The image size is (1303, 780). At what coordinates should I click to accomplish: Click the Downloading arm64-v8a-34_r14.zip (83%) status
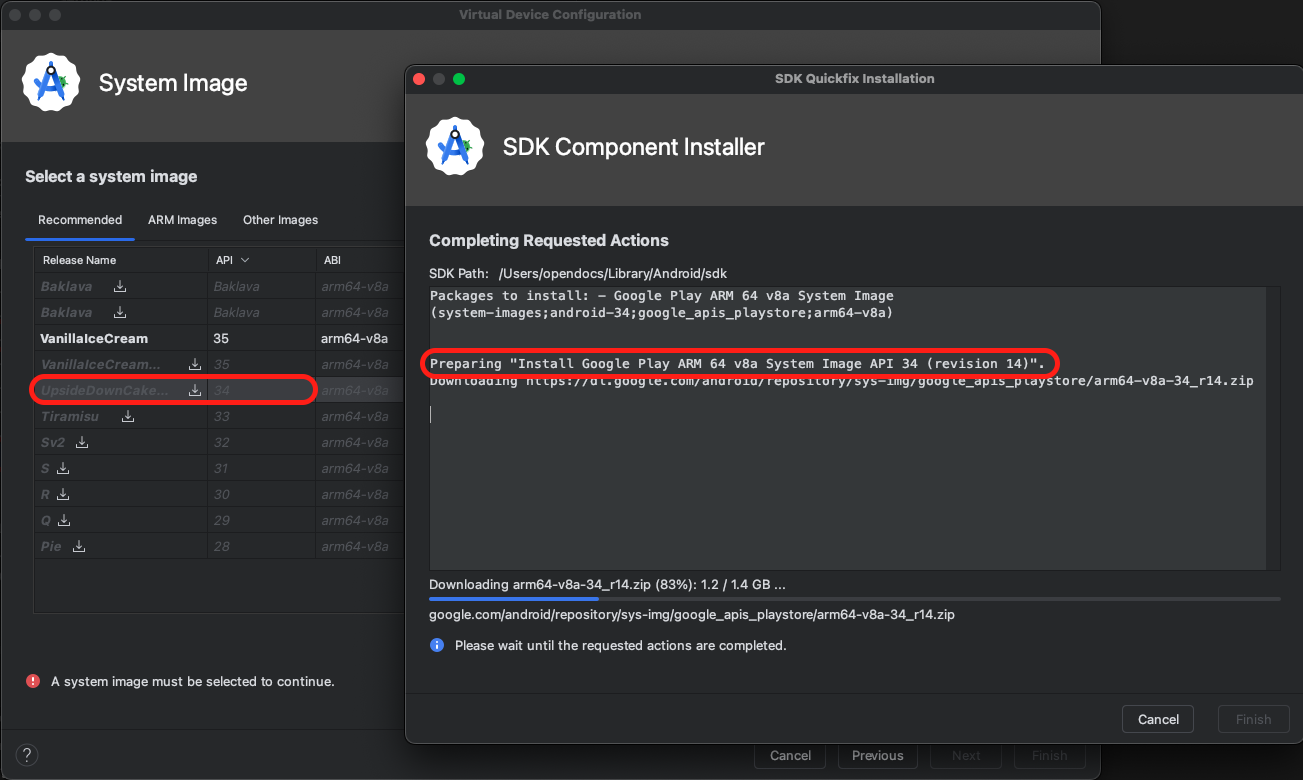607,584
